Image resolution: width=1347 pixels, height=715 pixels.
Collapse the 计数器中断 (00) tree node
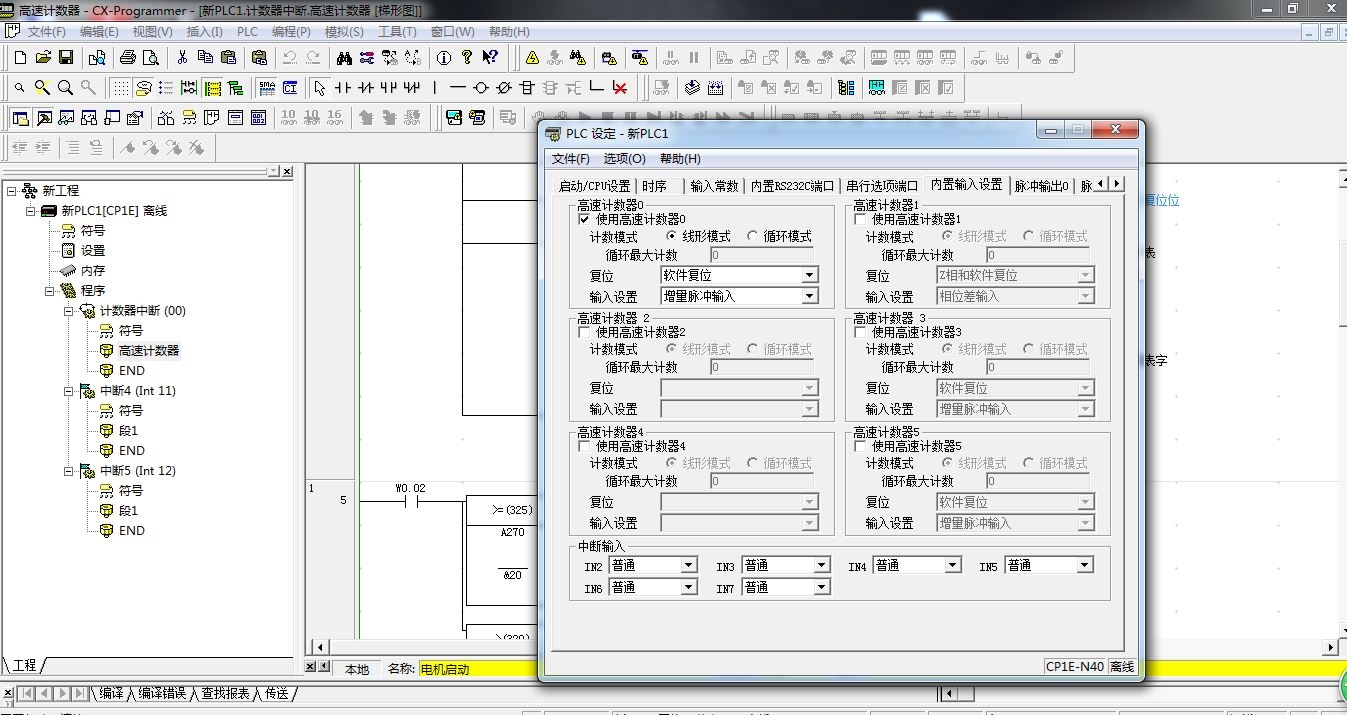pos(70,311)
